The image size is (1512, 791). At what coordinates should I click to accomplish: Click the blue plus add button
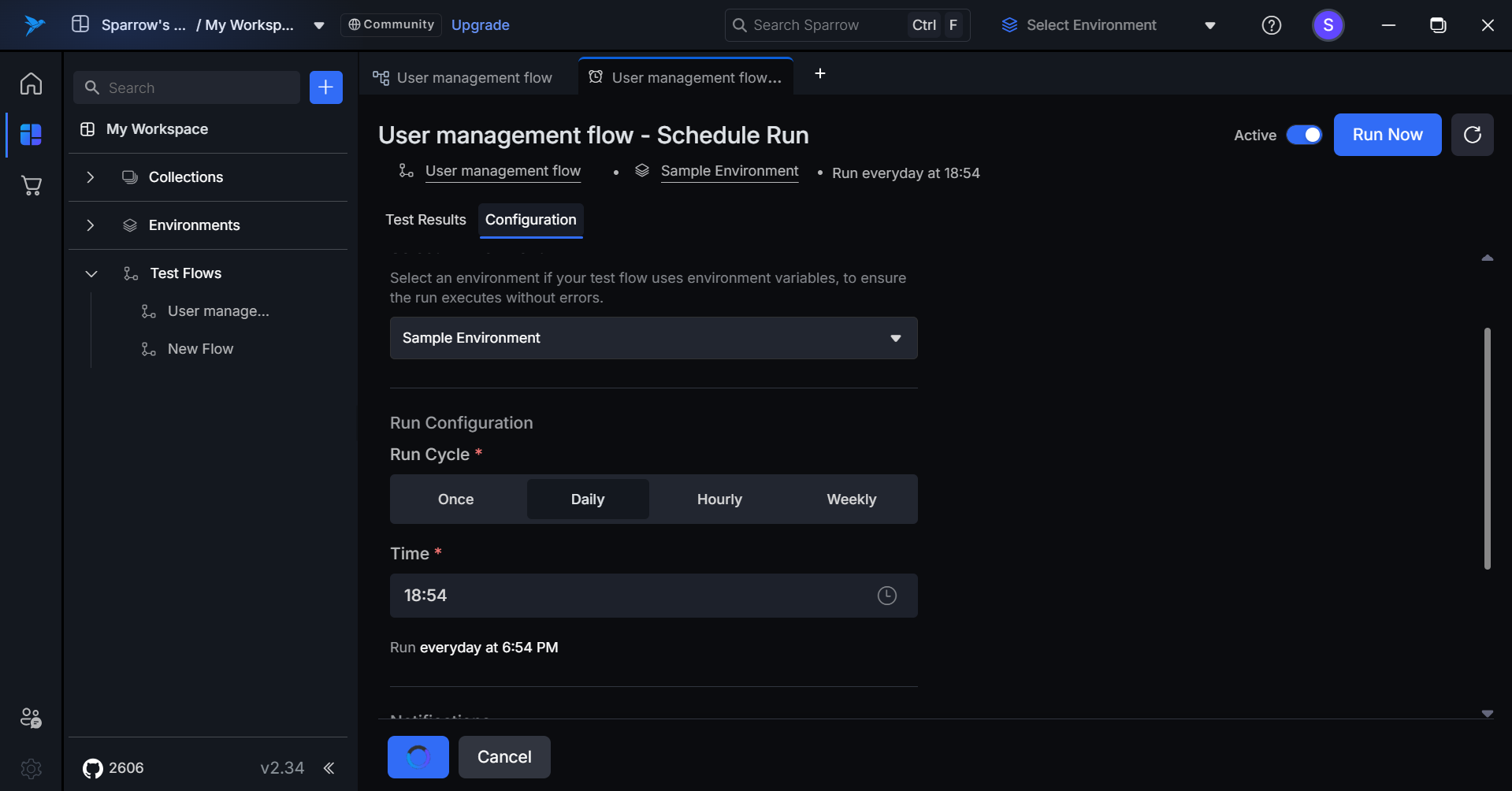click(325, 87)
